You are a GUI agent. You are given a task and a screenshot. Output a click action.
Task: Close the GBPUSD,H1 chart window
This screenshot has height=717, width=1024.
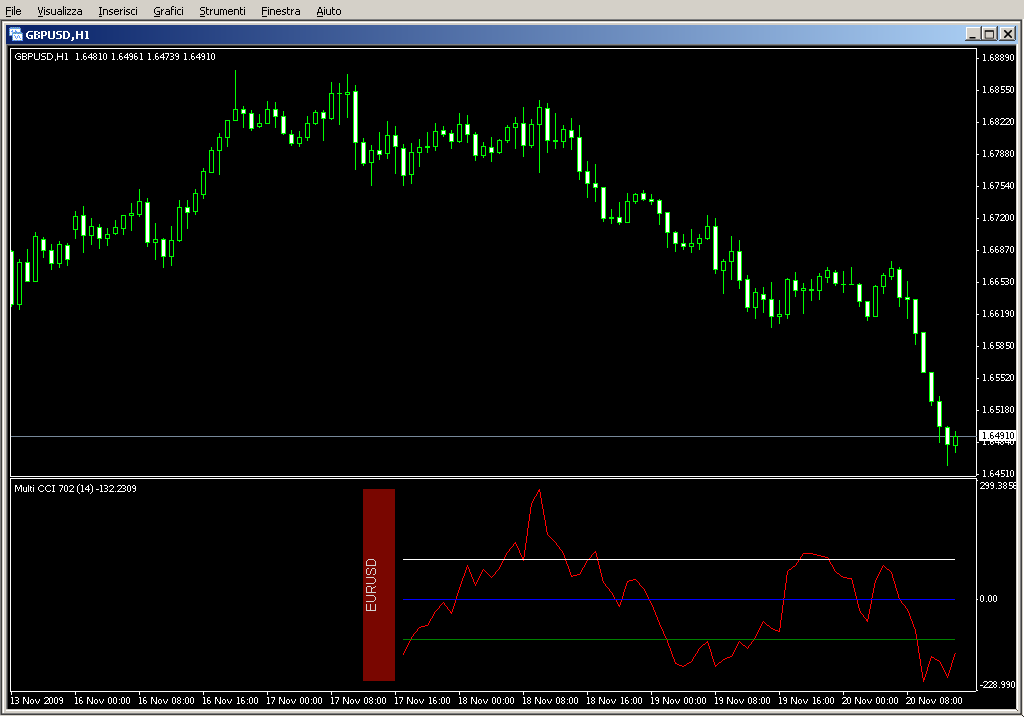point(1008,34)
